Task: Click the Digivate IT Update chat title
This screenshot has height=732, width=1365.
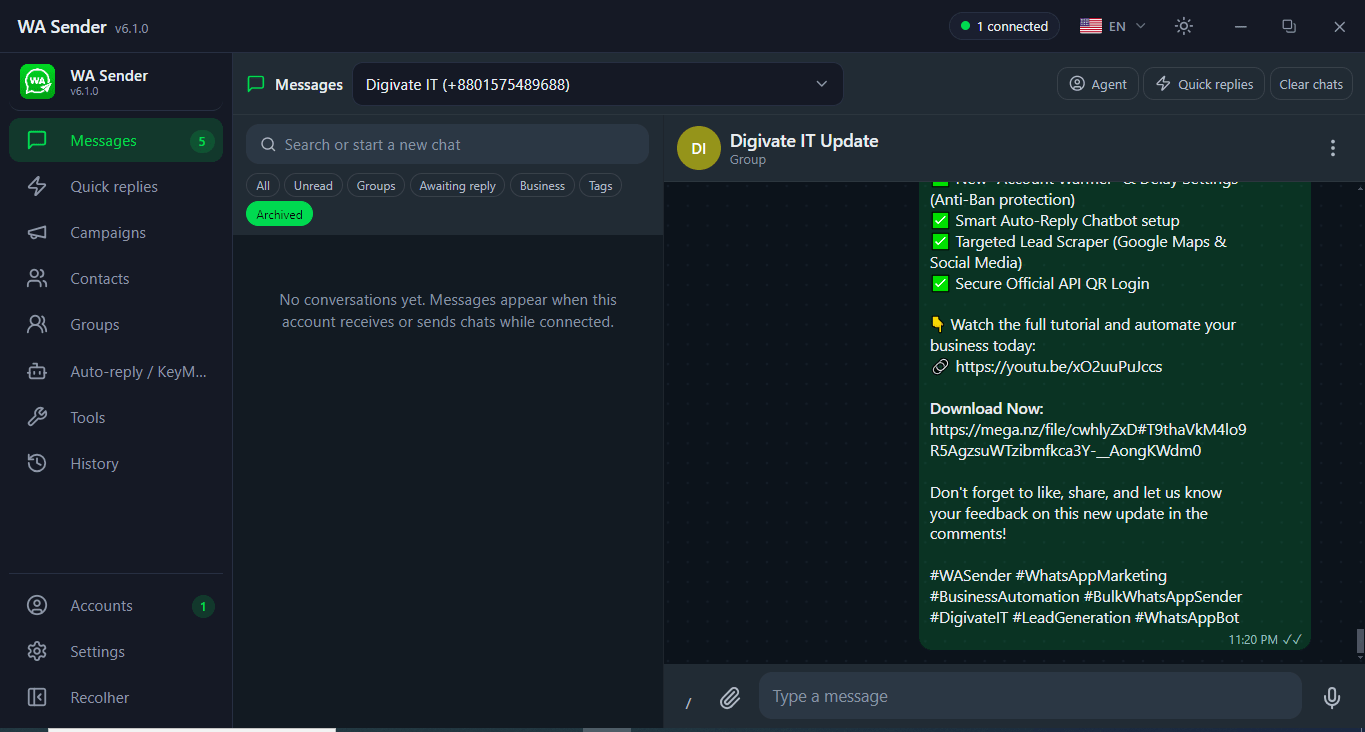Action: 804,141
